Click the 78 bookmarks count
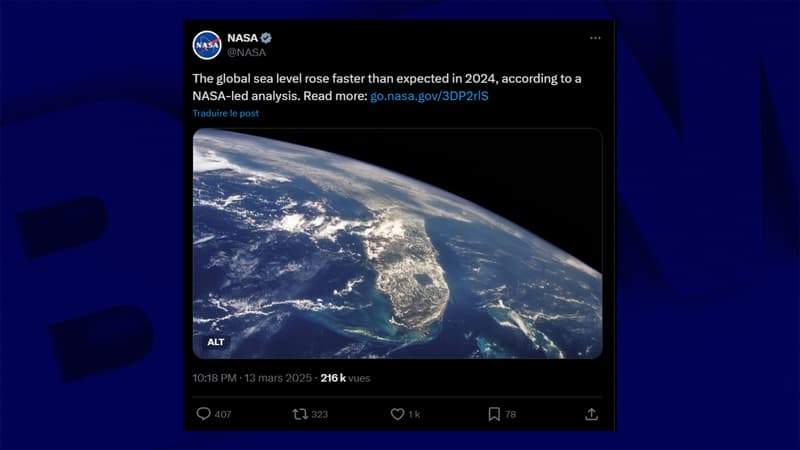800x450 pixels. click(x=510, y=414)
